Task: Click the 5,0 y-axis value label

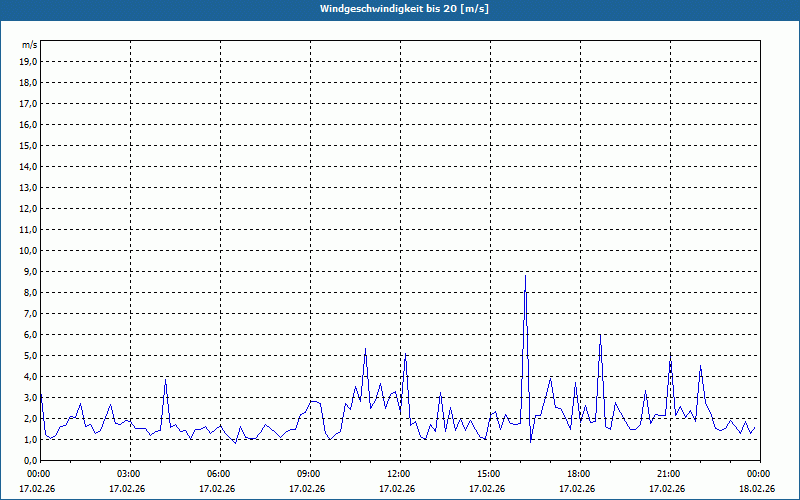Action: pos(28,355)
